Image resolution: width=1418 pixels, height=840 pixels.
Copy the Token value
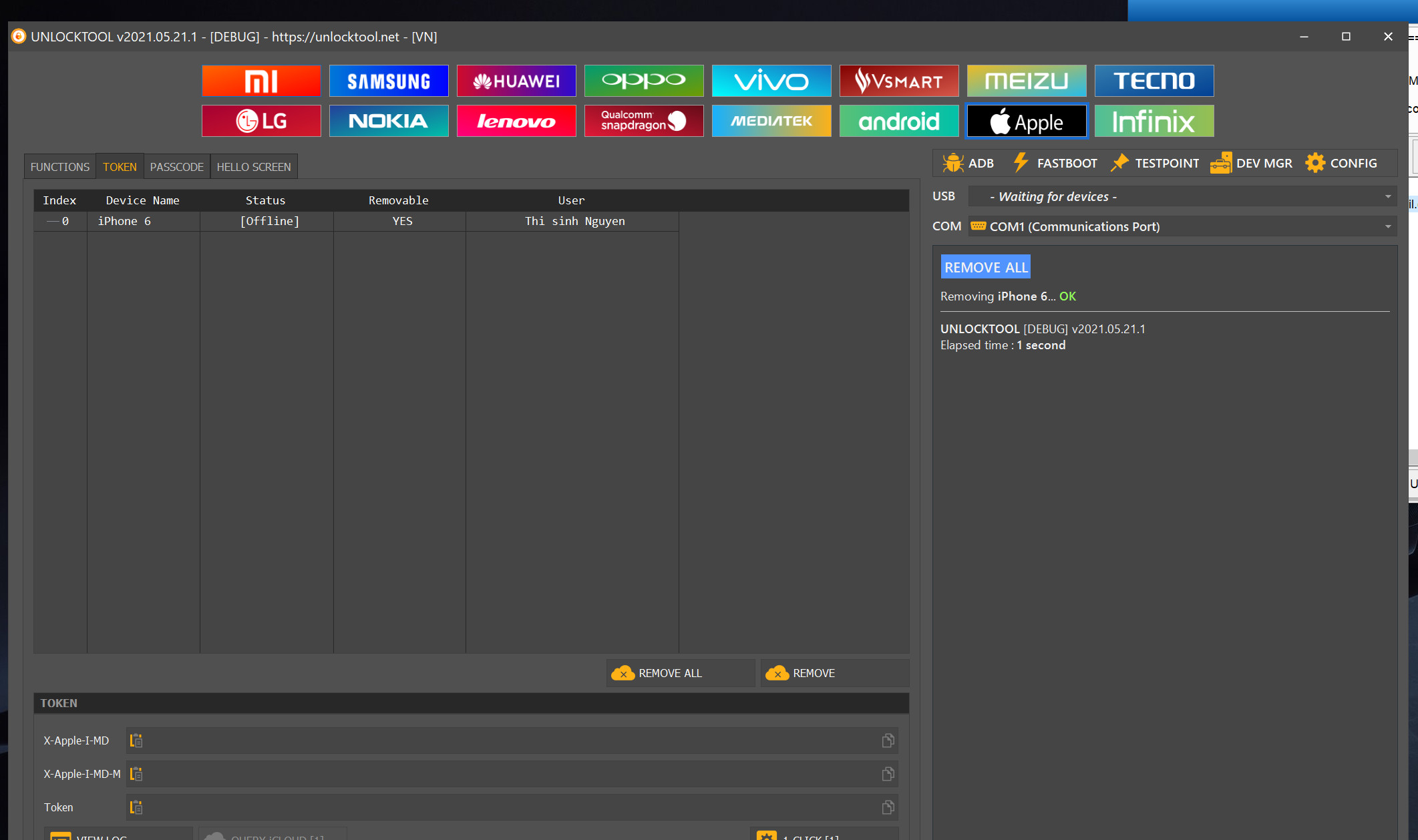888,807
